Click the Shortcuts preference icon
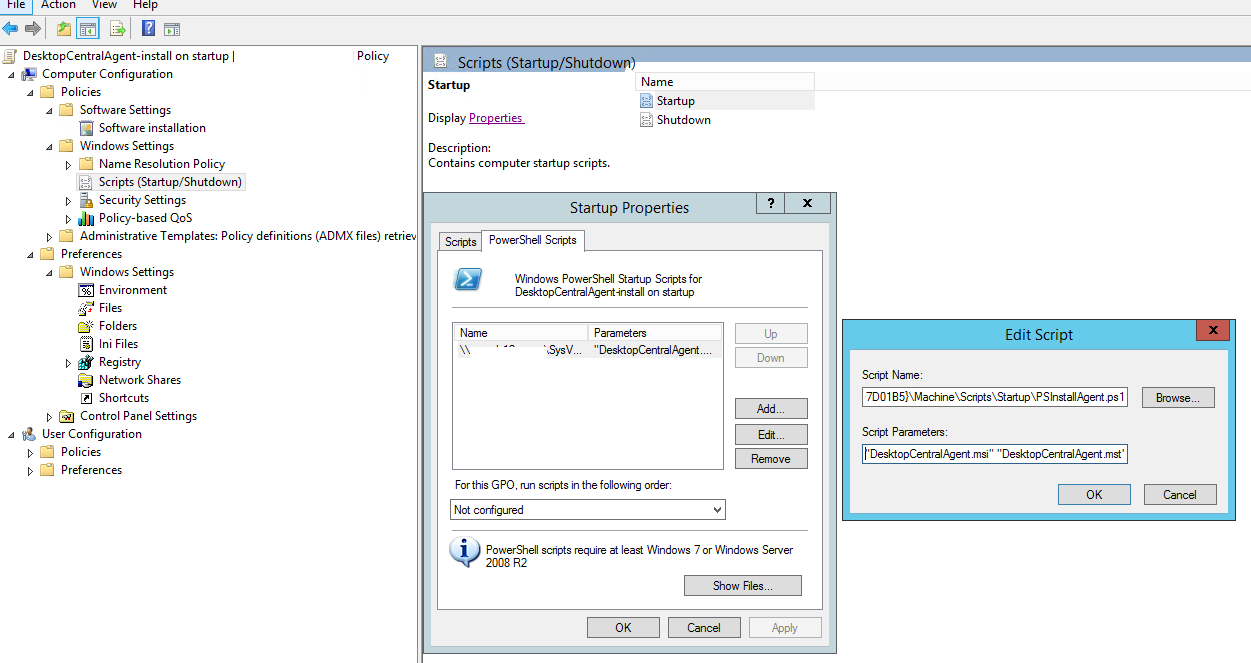Screen dimensions: 1251x663 [87, 397]
